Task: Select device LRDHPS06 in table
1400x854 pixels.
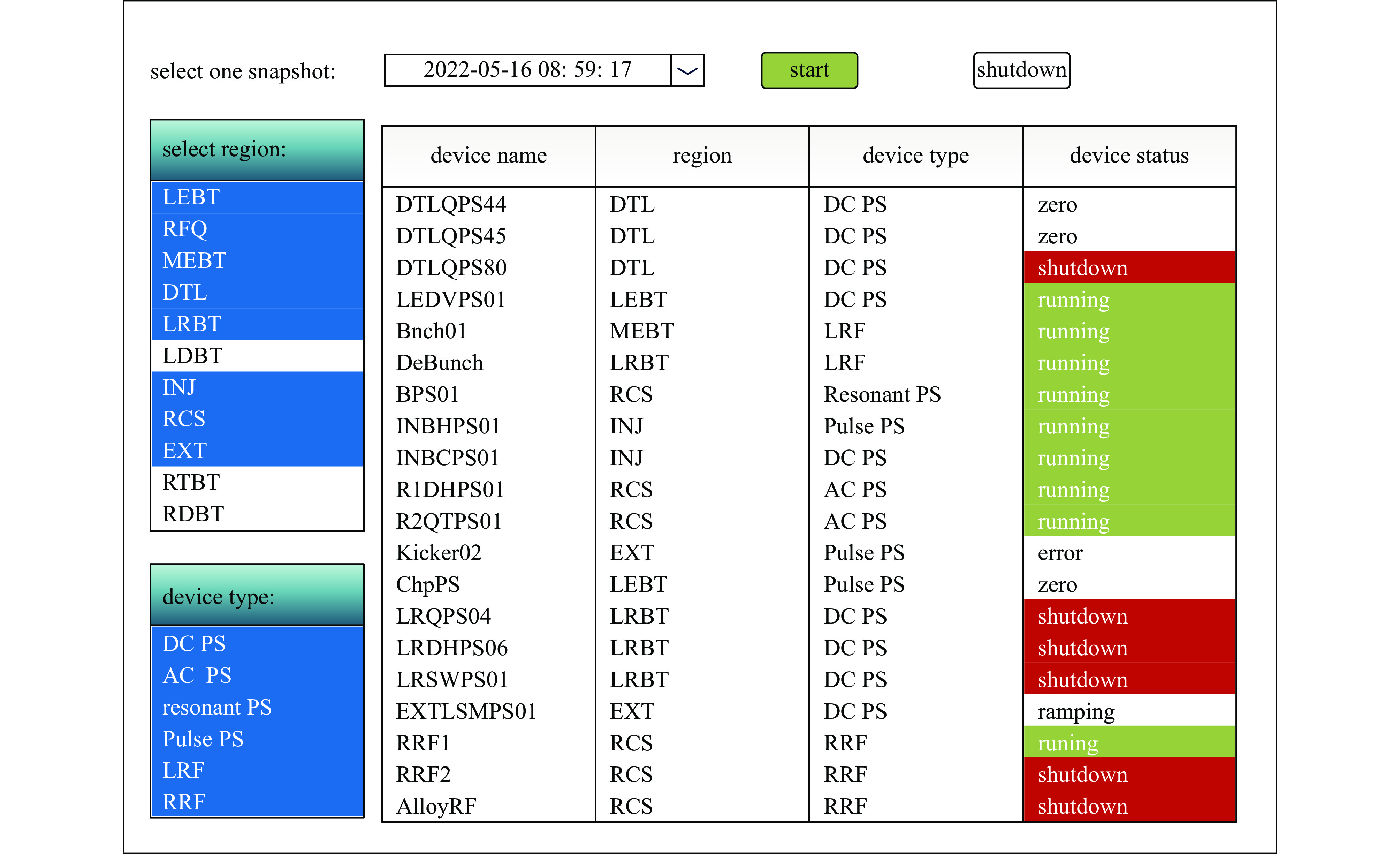Action: coord(452,648)
